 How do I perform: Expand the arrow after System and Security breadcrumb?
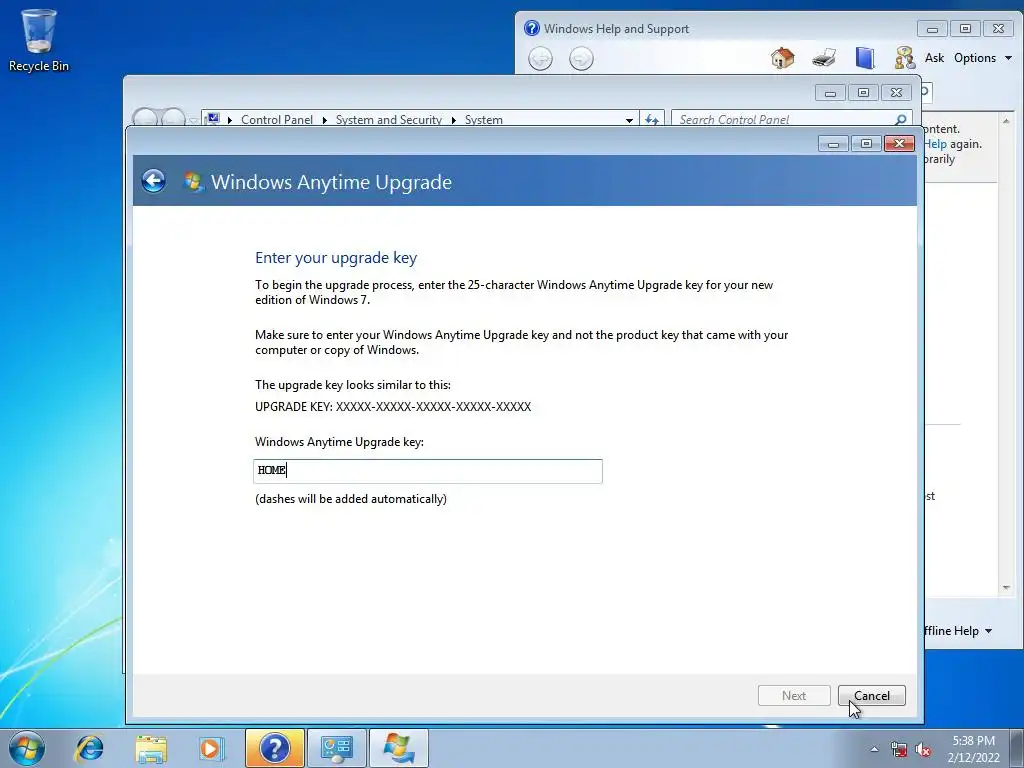[x=453, y=120]
